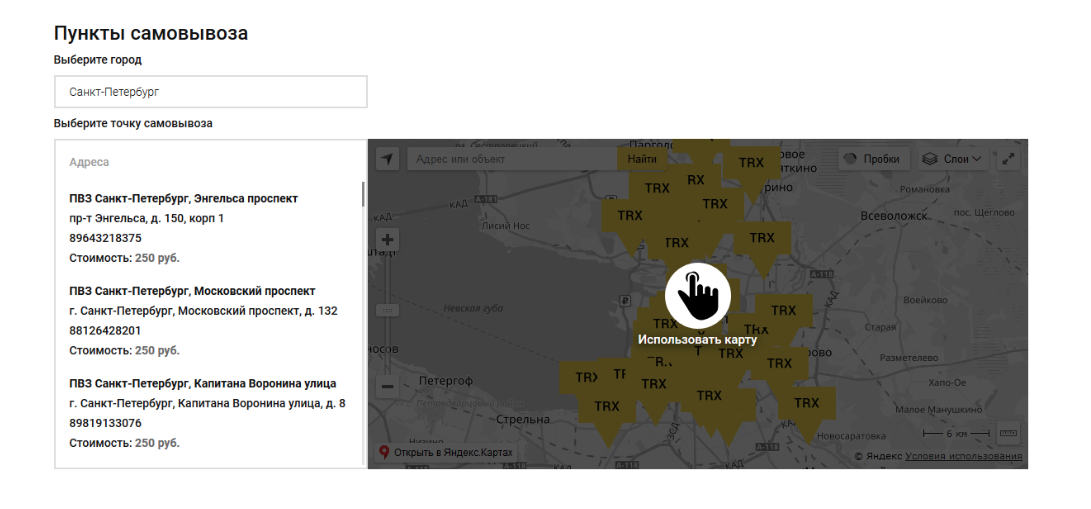Click the hand icon to use the map
Image resolution: width=1091 pixels, height=509 pixels.
[697, 296]
